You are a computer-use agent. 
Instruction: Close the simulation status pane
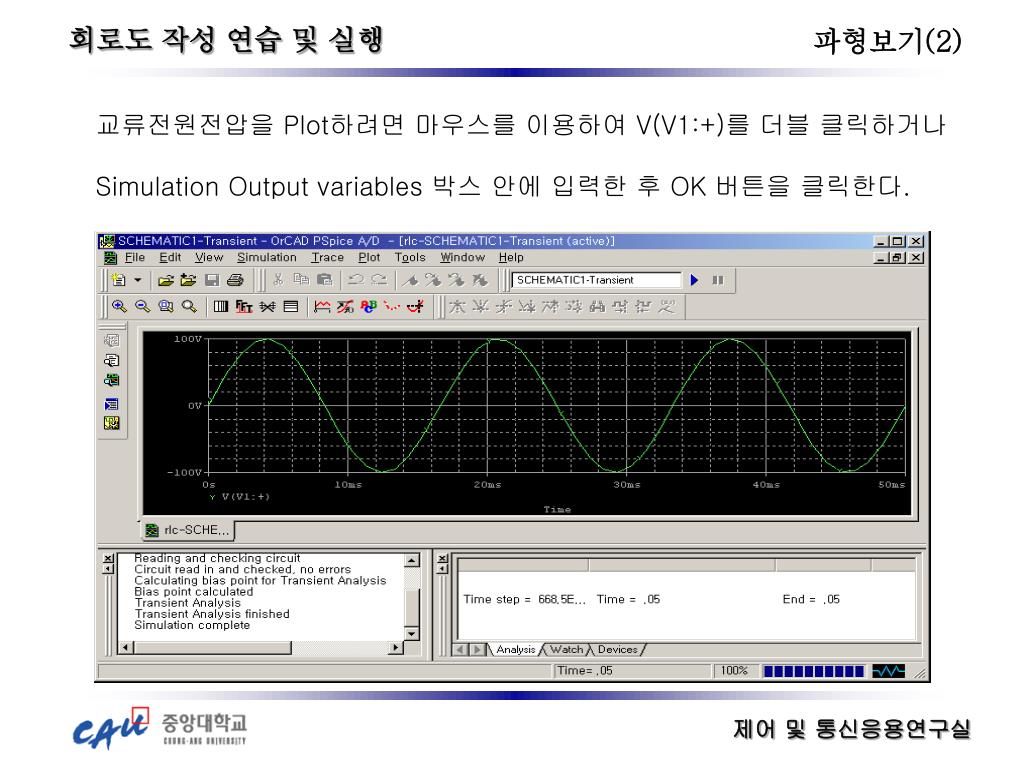[x=442, y=558]
